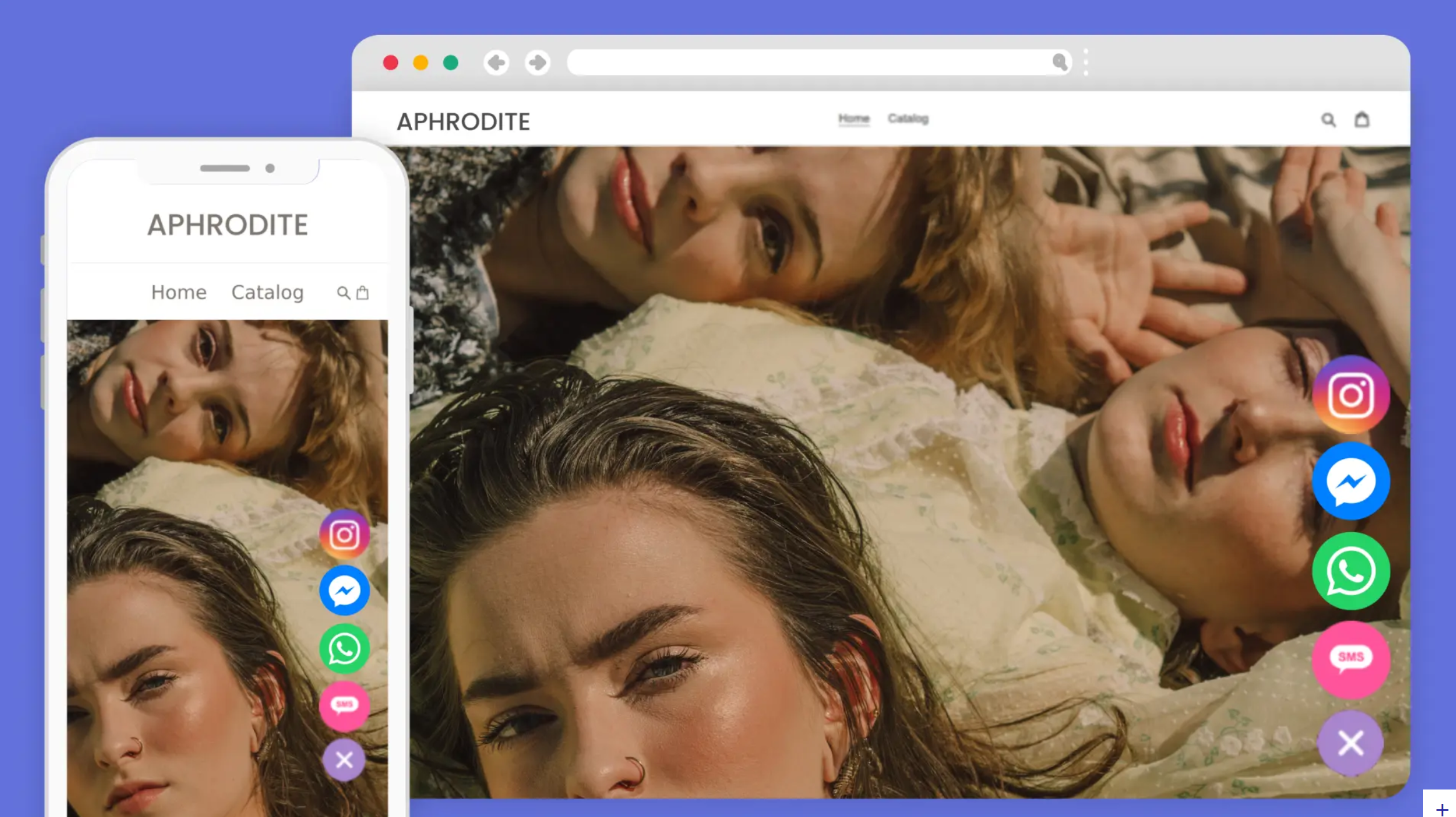The height and width of the screenshot is (817, 1456).
Task: Open Messenger chat button on desktop site
Action: point(1351,481)
